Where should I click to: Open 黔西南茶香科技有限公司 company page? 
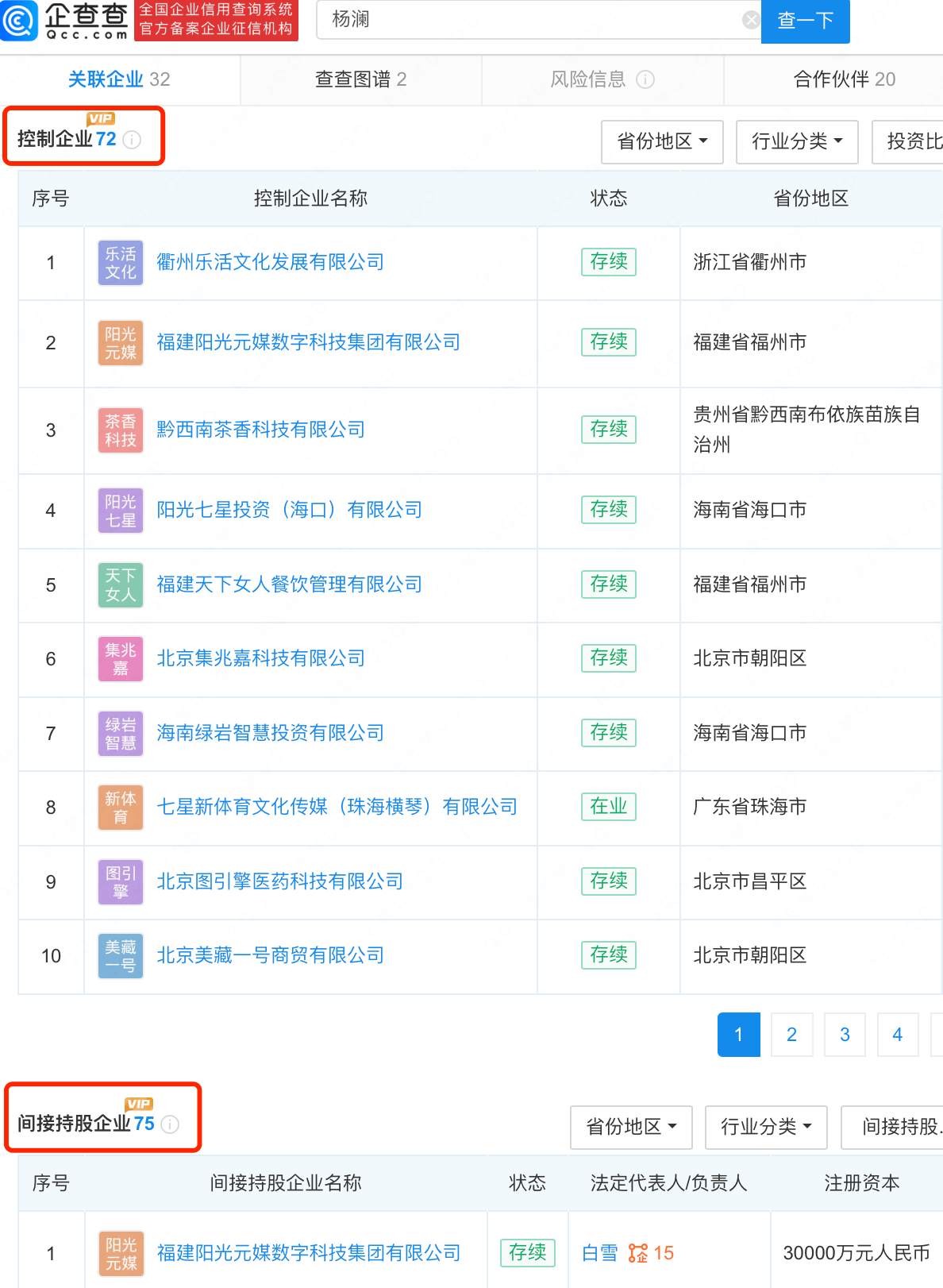261,430
